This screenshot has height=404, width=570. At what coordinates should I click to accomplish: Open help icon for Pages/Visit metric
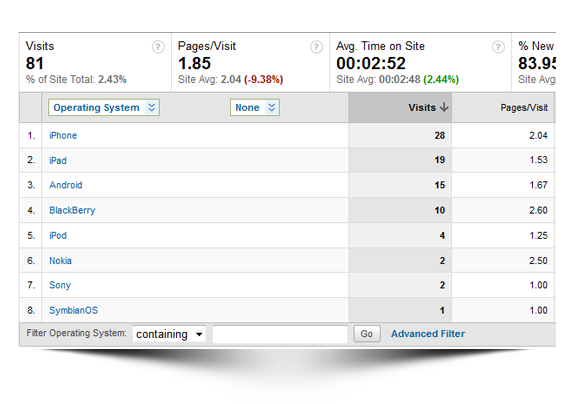tap(316, 47)
